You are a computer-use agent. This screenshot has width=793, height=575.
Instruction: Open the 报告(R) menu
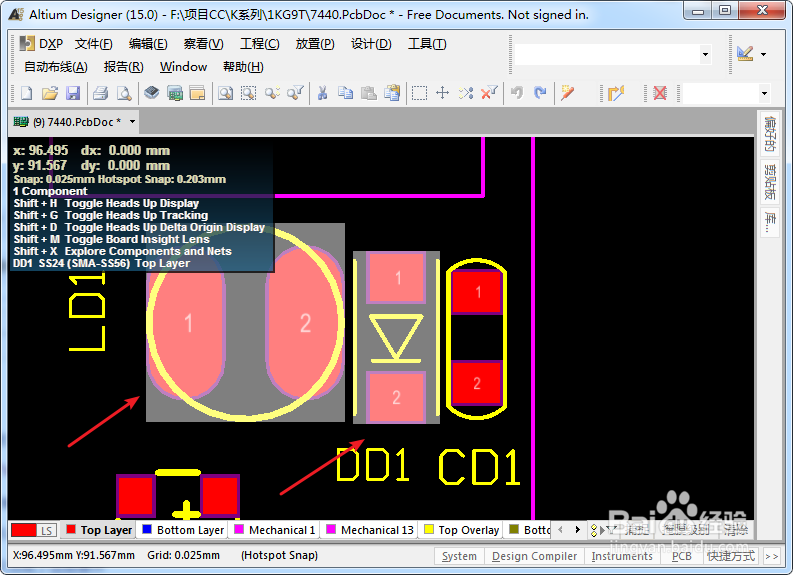pos(123,67)
